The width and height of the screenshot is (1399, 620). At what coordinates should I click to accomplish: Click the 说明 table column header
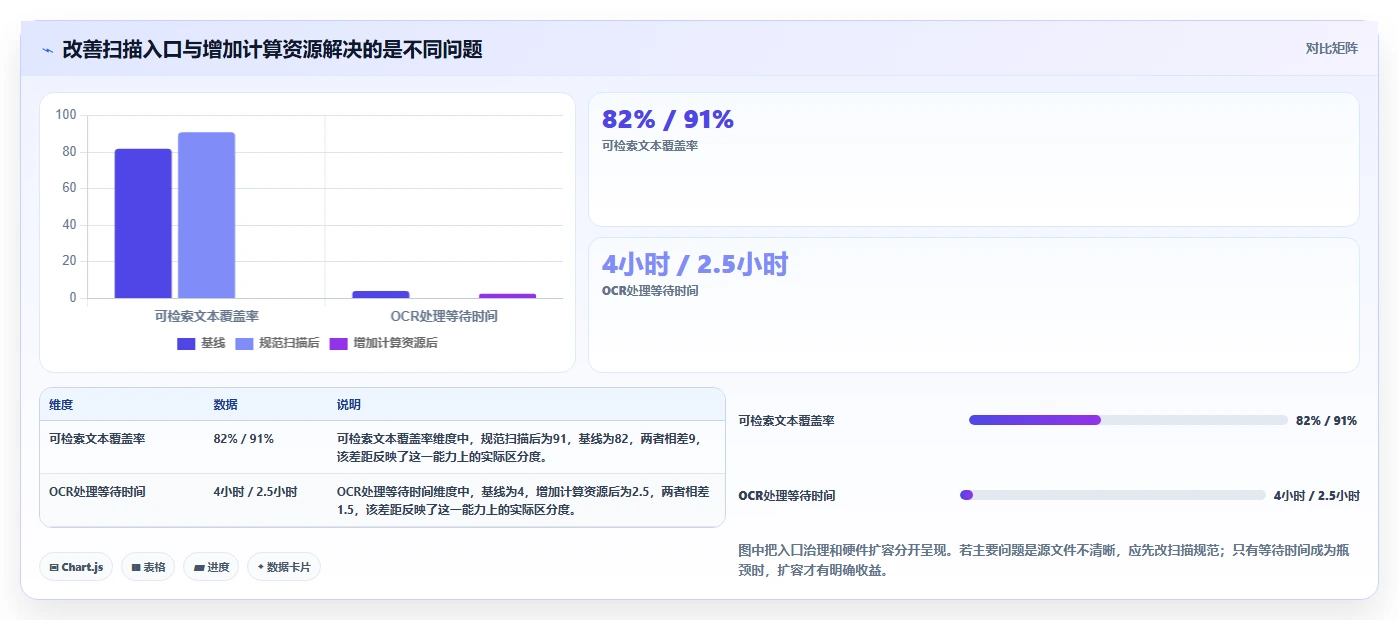pyautogui.click(x=349, y=405)
